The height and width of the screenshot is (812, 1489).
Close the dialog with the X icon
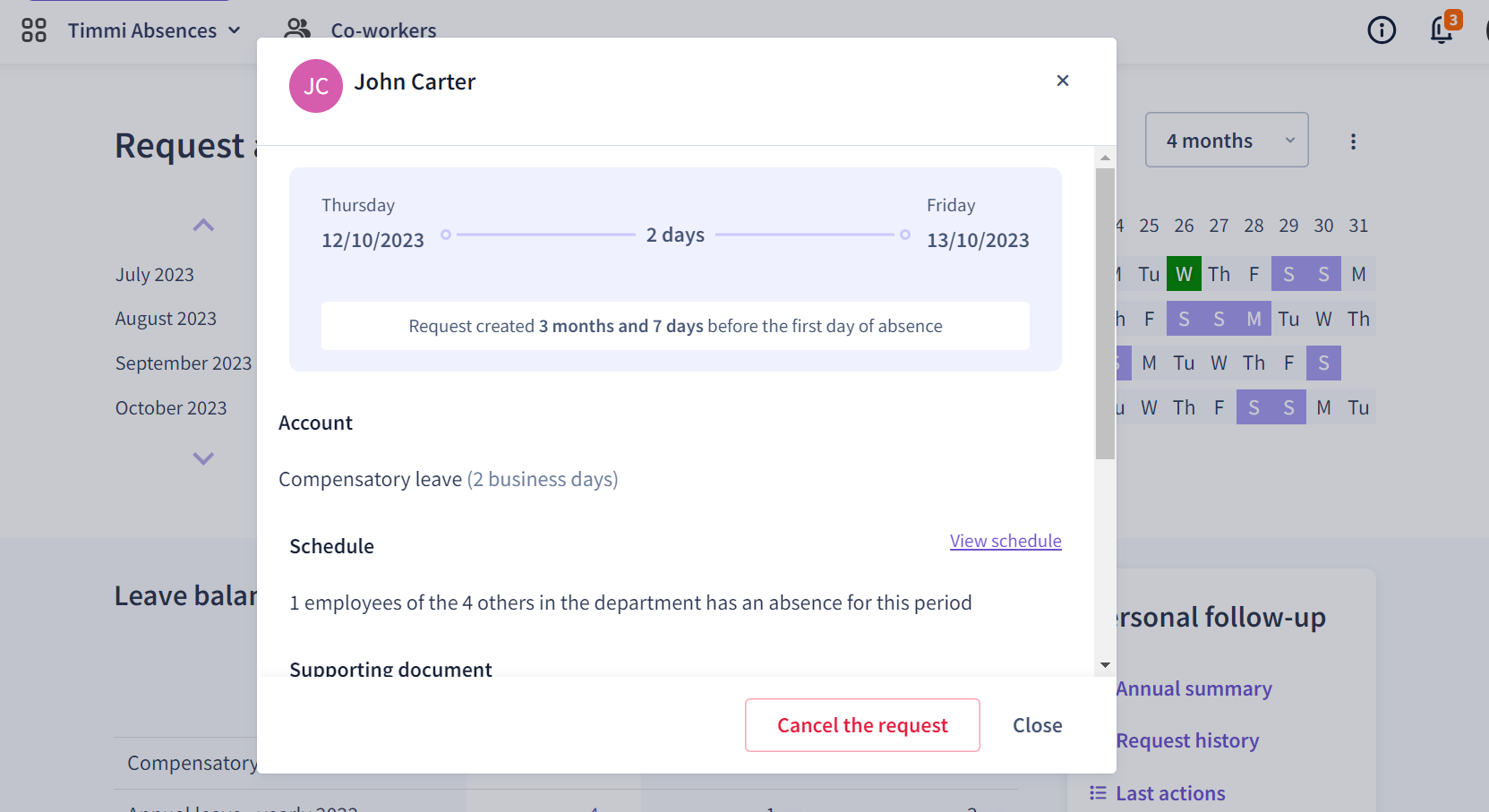1063,81
